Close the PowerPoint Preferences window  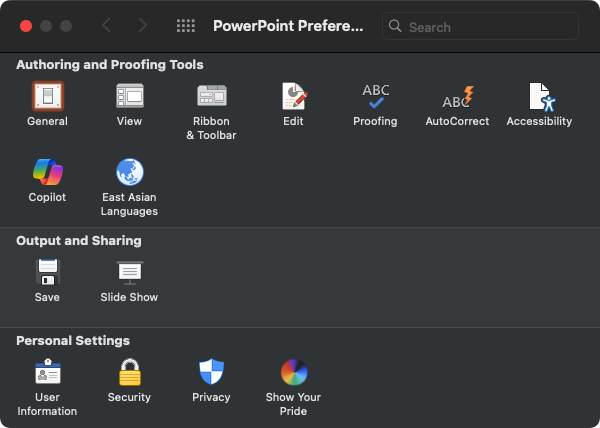pos(26,26)
